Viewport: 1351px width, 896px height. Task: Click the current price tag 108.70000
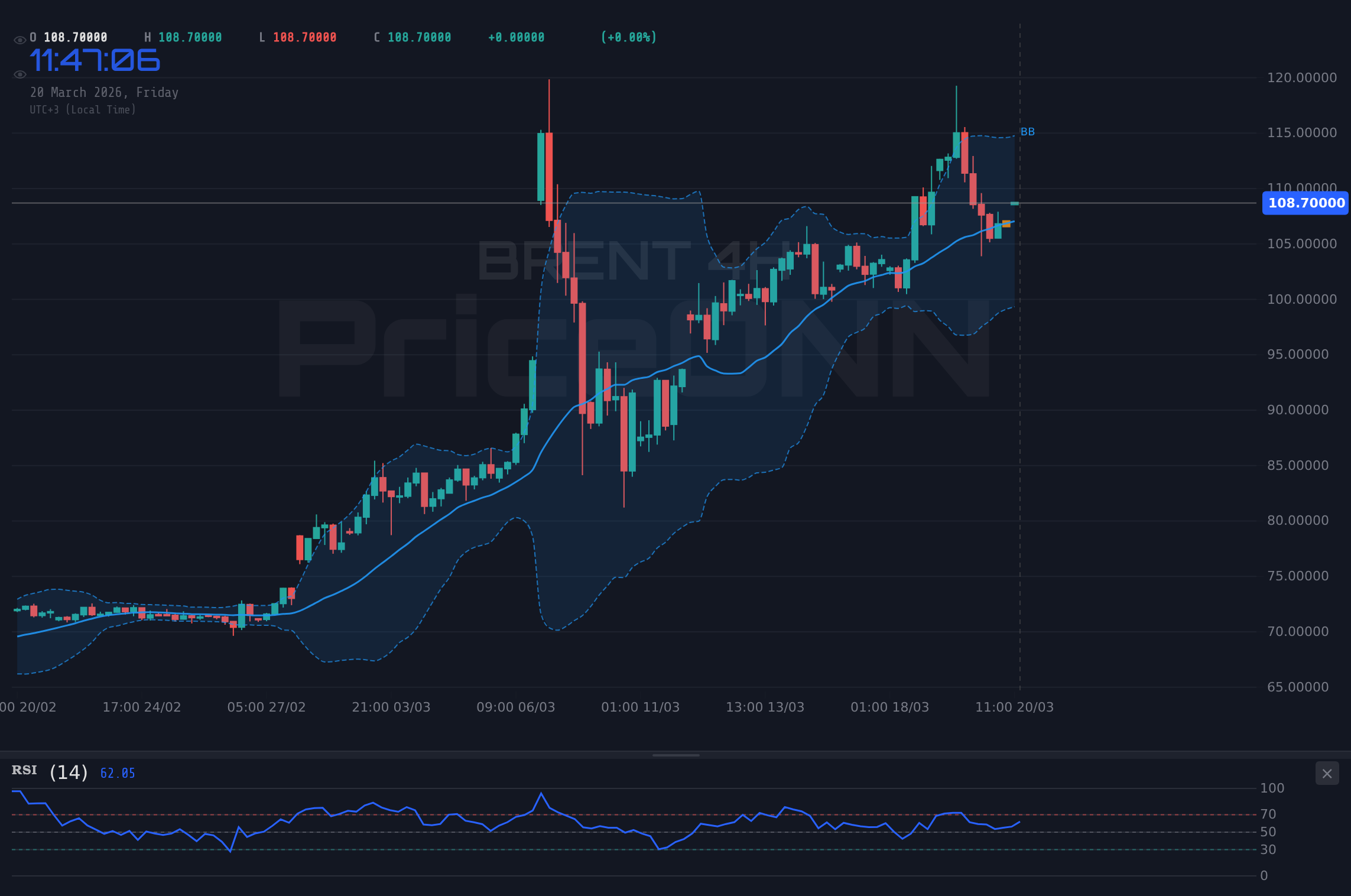[1304, 203]
